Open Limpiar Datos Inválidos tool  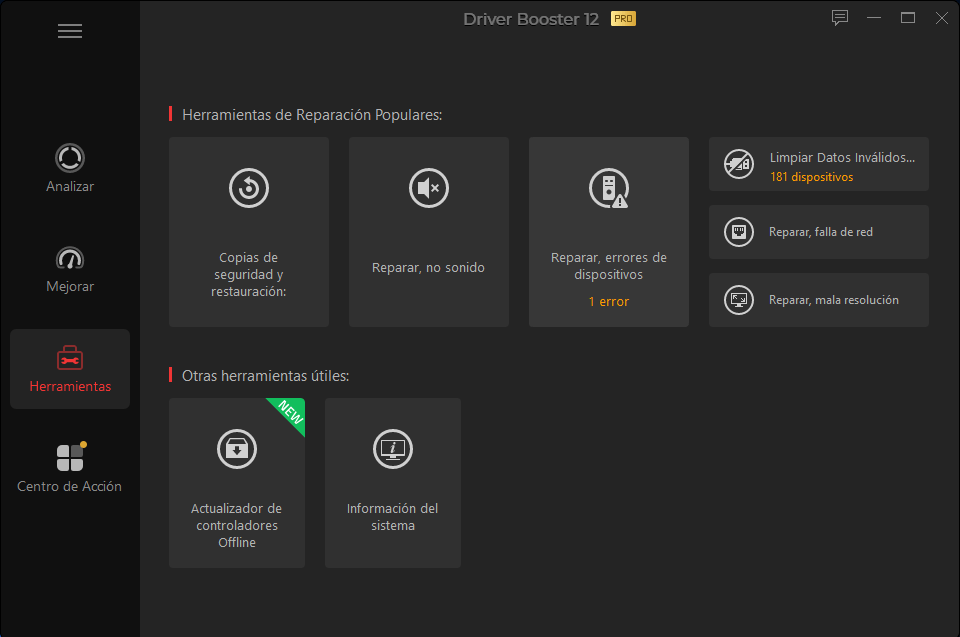(819, 164)
